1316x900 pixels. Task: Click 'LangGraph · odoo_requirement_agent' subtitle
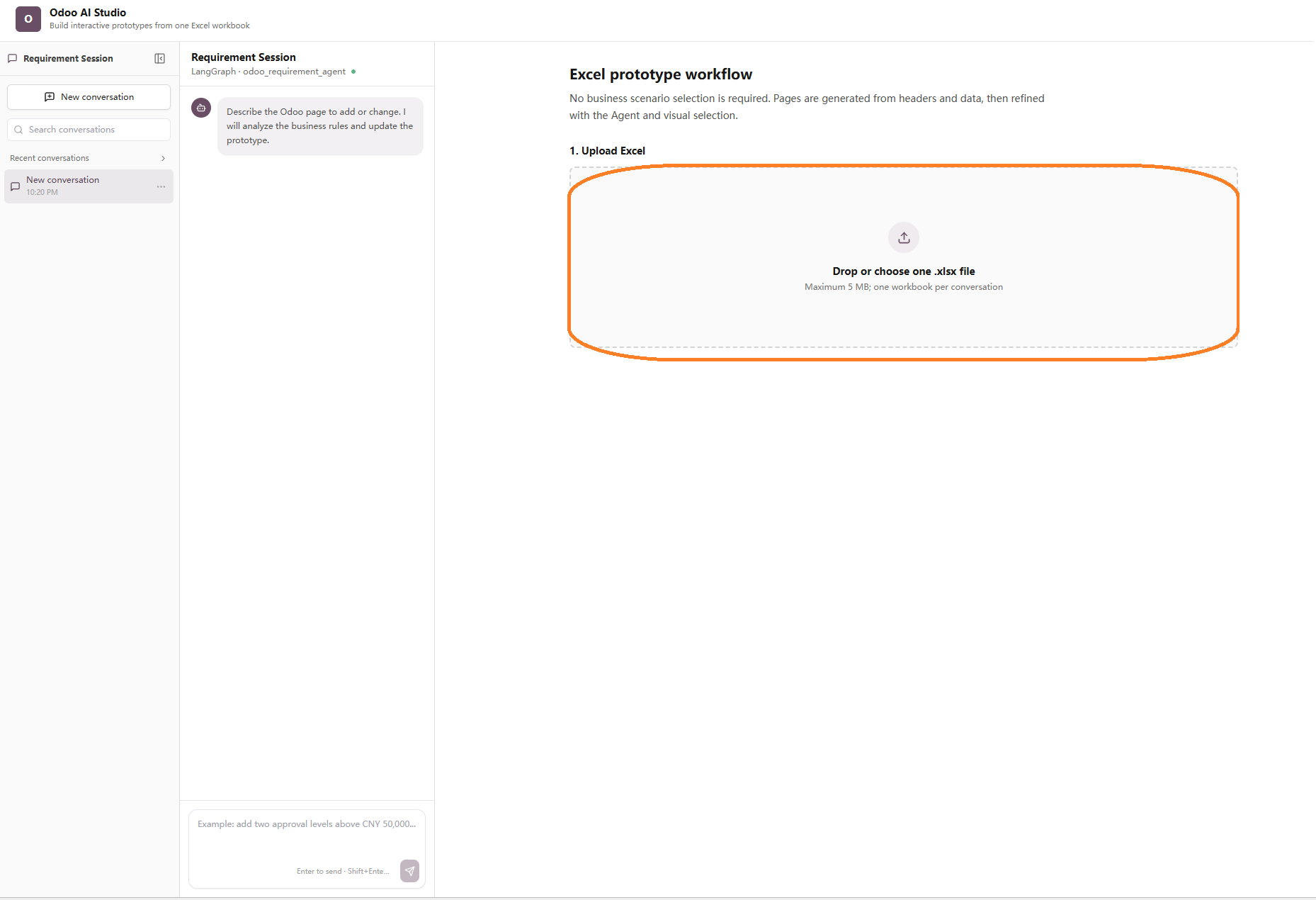click(x=268, y=72)
